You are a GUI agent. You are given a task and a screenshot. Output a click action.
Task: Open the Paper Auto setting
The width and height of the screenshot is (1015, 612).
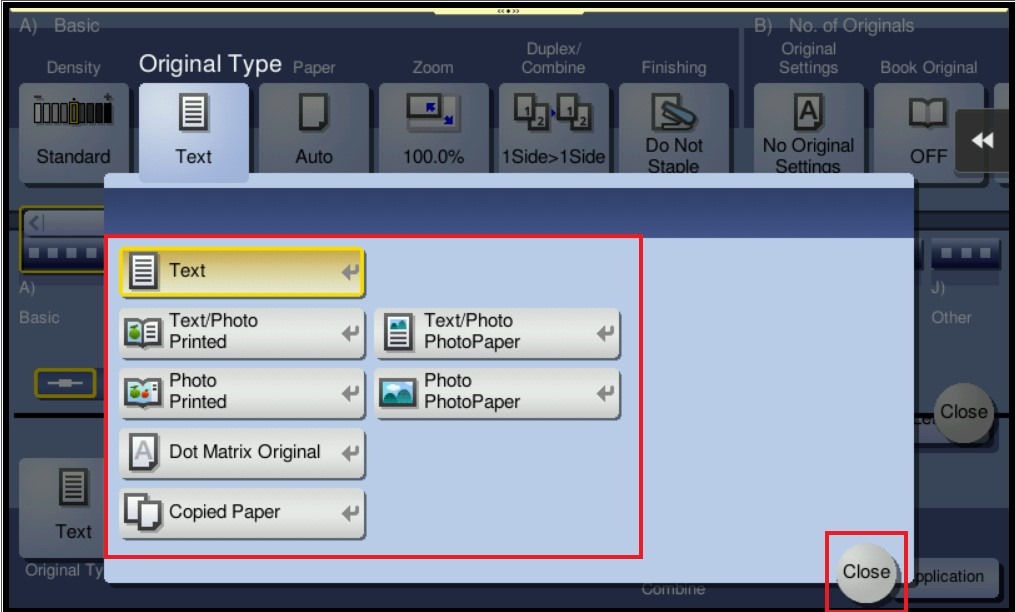pos(313,133)
